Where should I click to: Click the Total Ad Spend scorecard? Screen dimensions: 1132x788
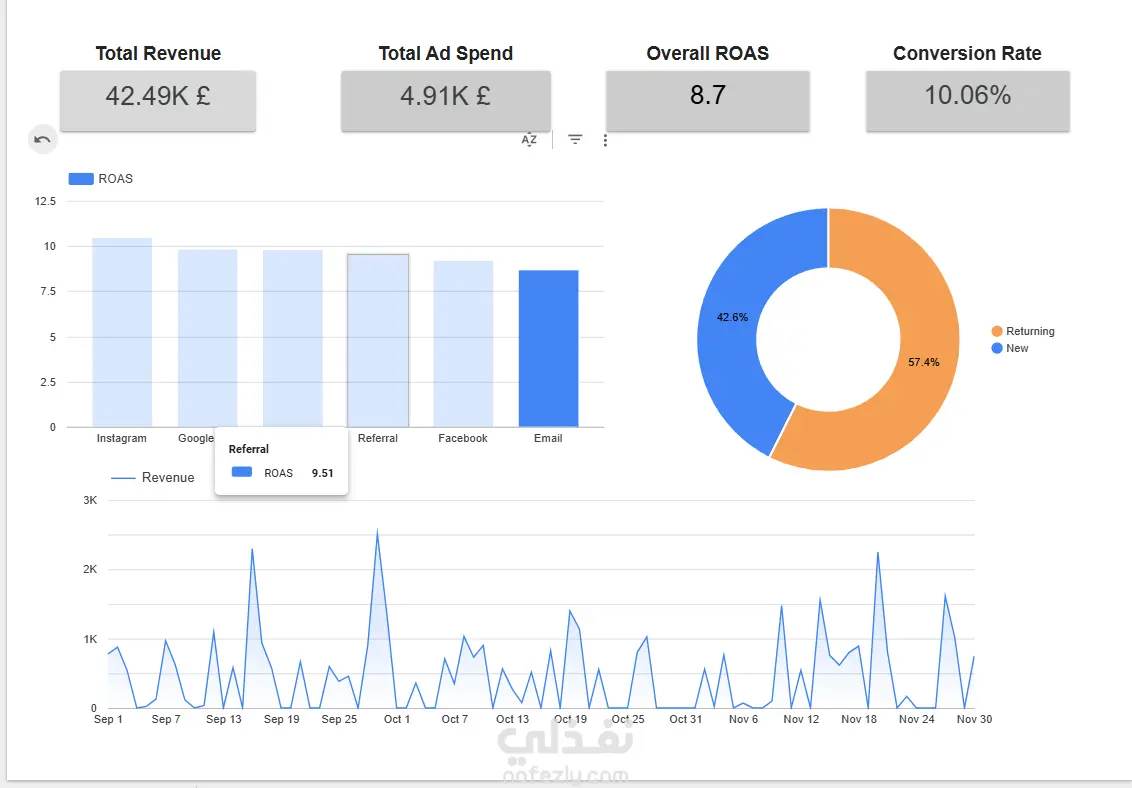coord(446,101)
